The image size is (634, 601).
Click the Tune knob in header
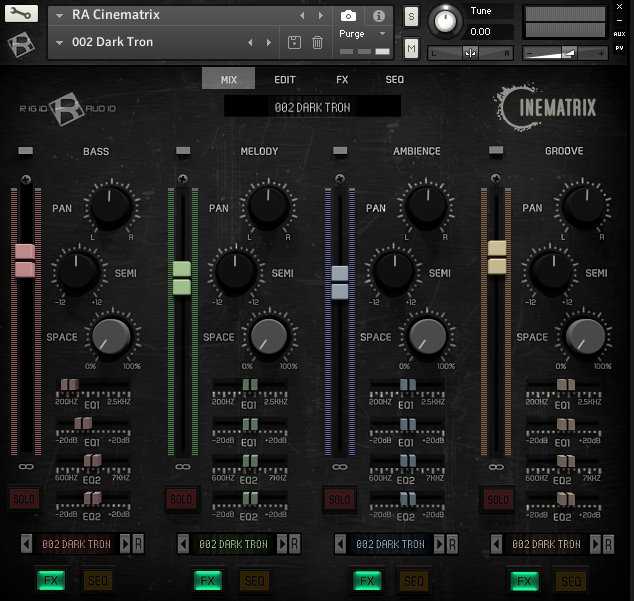pyautogui.click(x=445, y=20)
